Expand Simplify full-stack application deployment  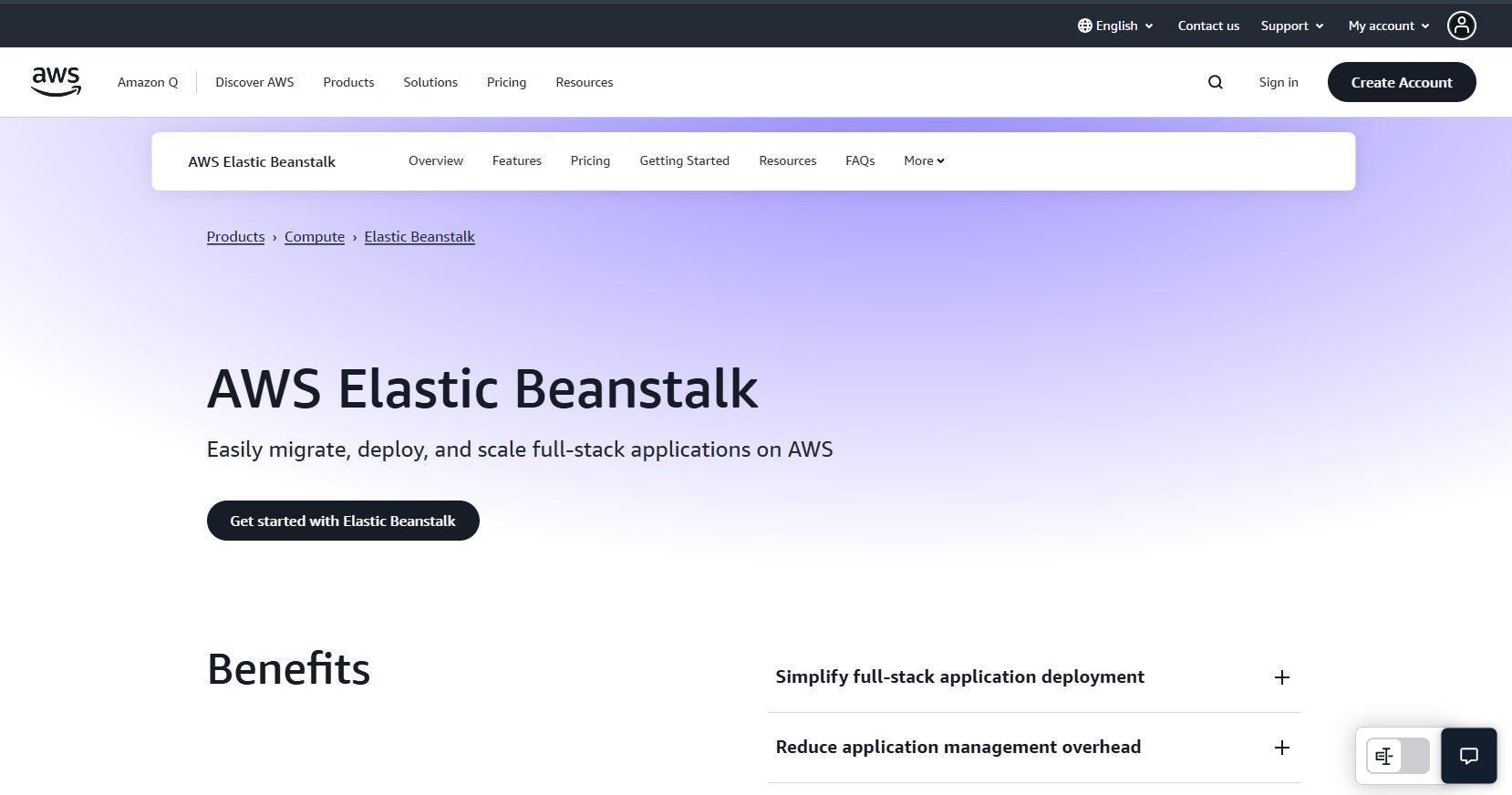1033,677
